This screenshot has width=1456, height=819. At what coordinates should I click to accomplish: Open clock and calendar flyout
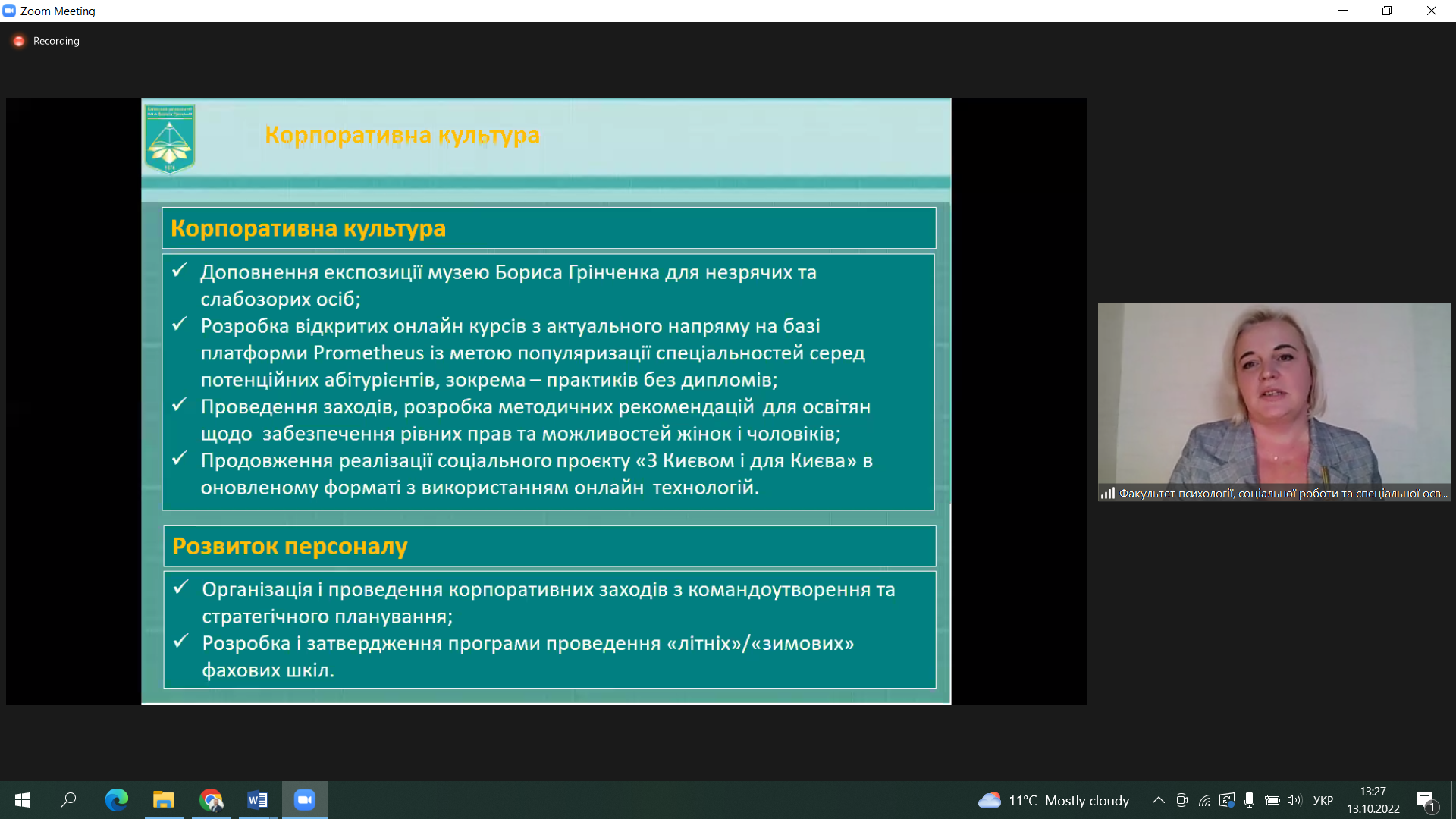click(x=1373, y=800)
